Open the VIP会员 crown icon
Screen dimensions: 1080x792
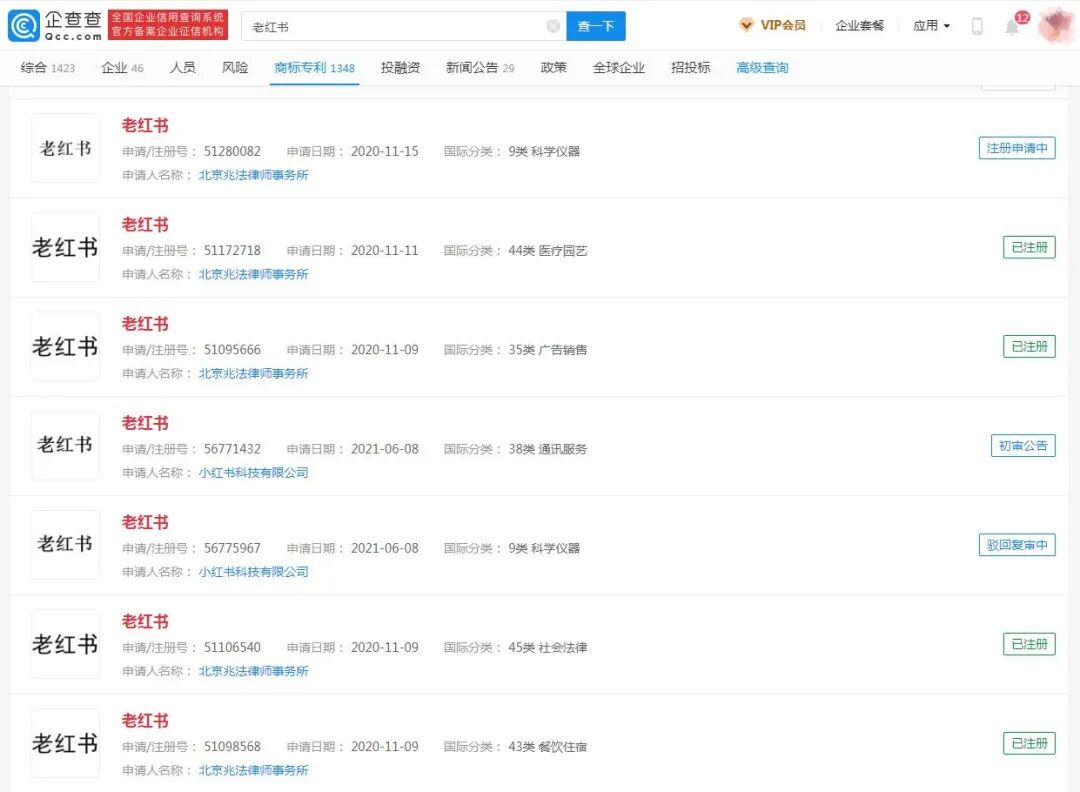click(747, 25)
